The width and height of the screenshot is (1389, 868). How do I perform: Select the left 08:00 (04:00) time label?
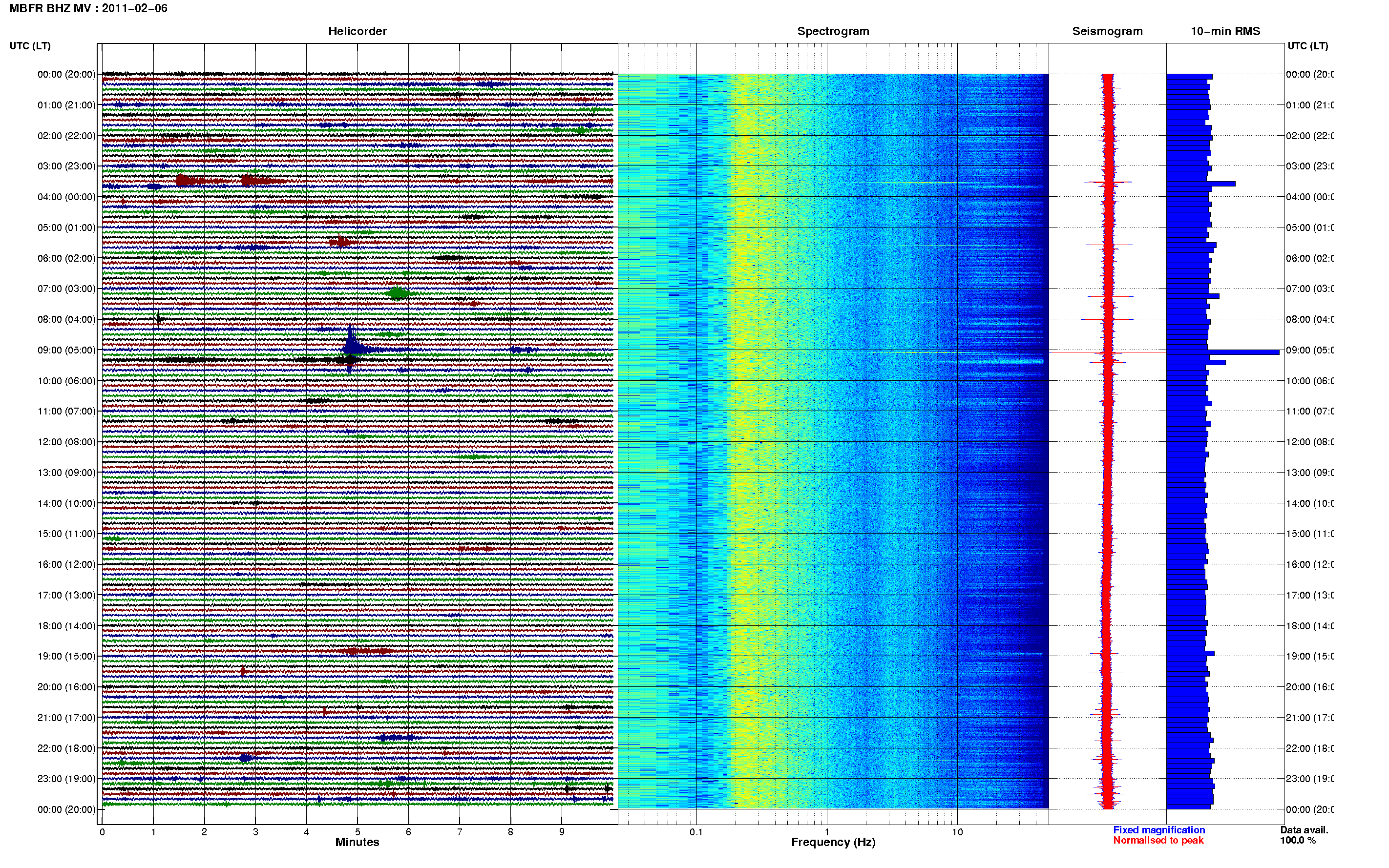pyautogui.click(x=66, y=319)
